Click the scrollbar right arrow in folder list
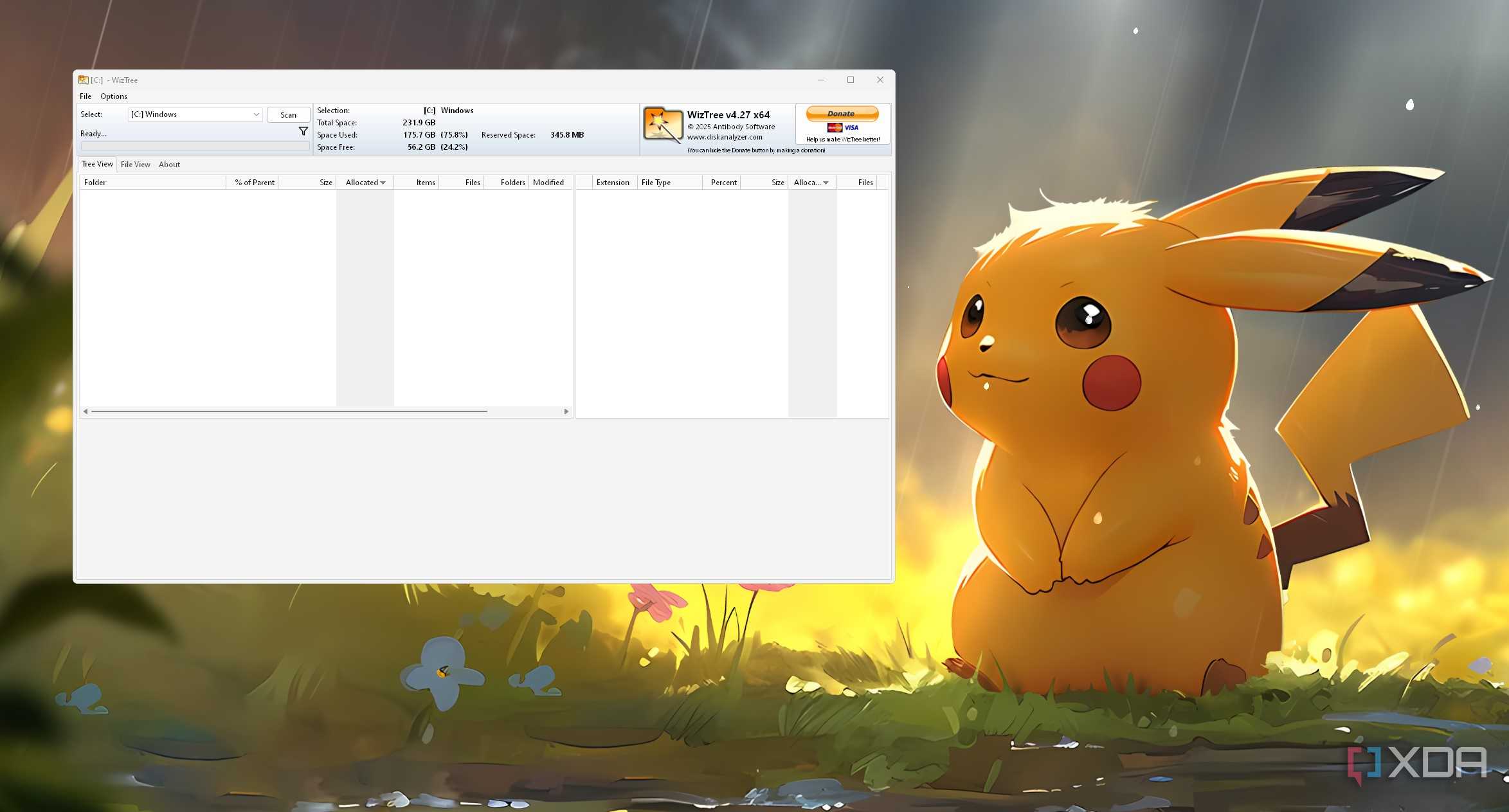Screen dimensions: 1509x812 point(566,411)
